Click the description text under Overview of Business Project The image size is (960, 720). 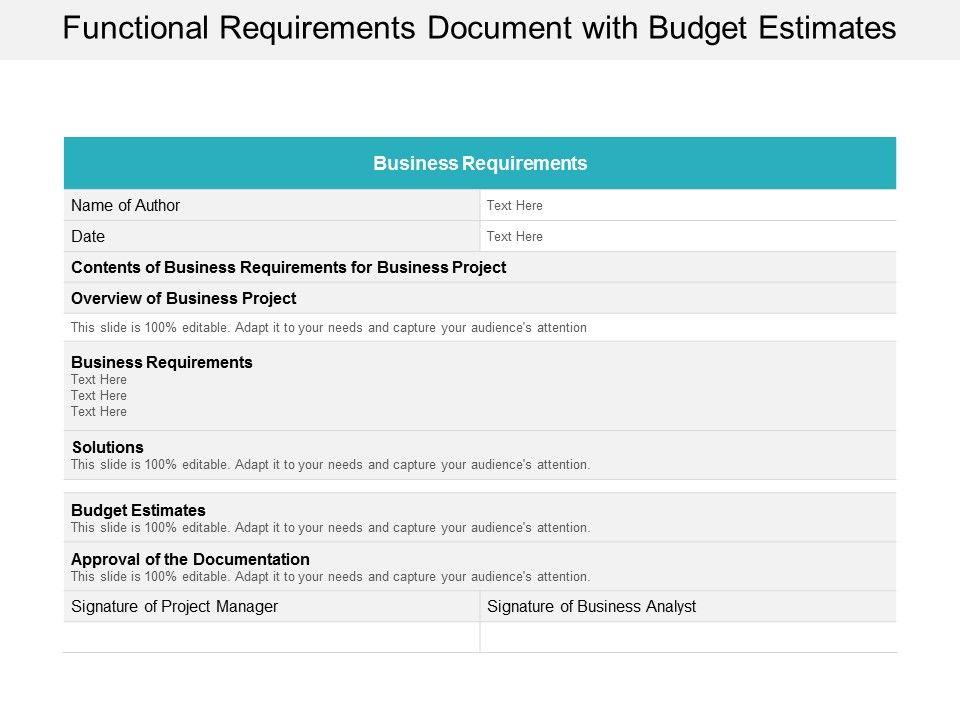click(329, 328)
